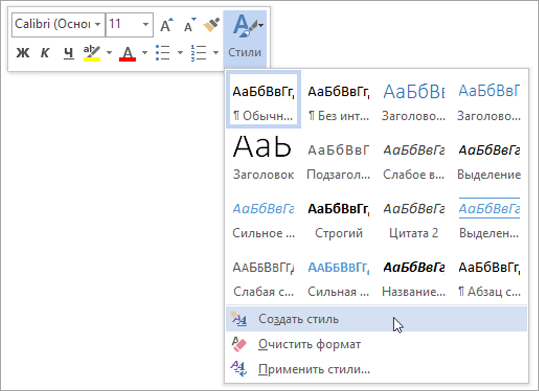This screenshot has height=391, width=539.
Task: Select the Обычн... style
Action: pos(263,99)
